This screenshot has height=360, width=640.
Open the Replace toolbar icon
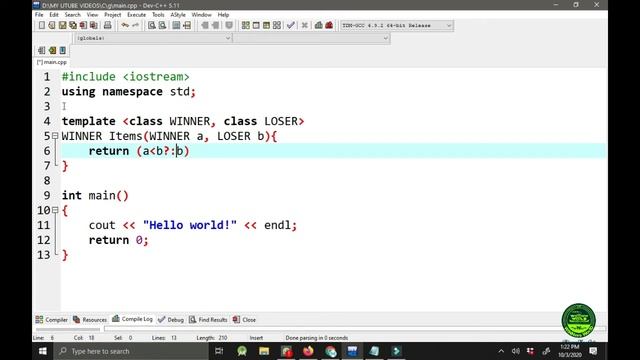pyautogui.click(x=162, y=25)
